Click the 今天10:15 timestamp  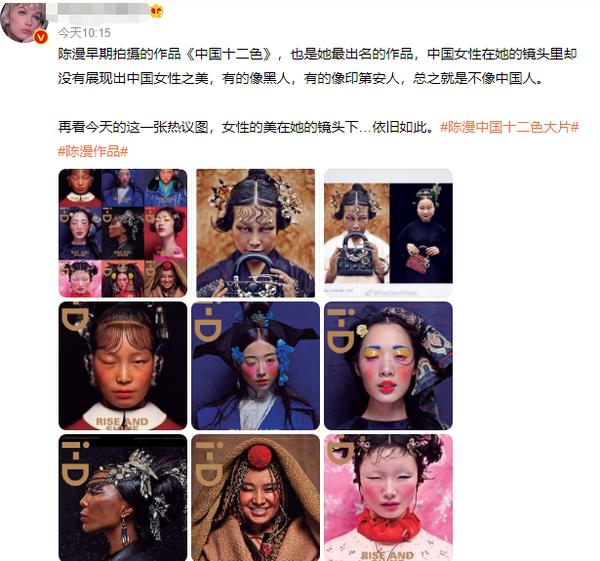(x=84, y=33)
